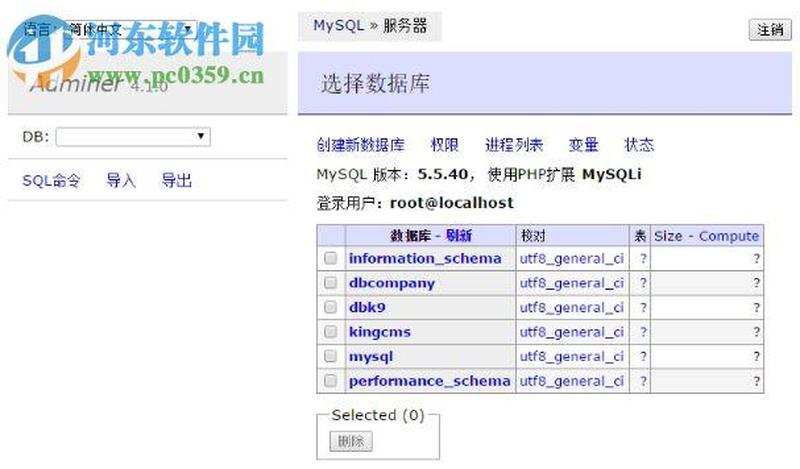Screen dimensions: 800x469
Task: Click the 删除 delete button
Action: tap(351, 441)
